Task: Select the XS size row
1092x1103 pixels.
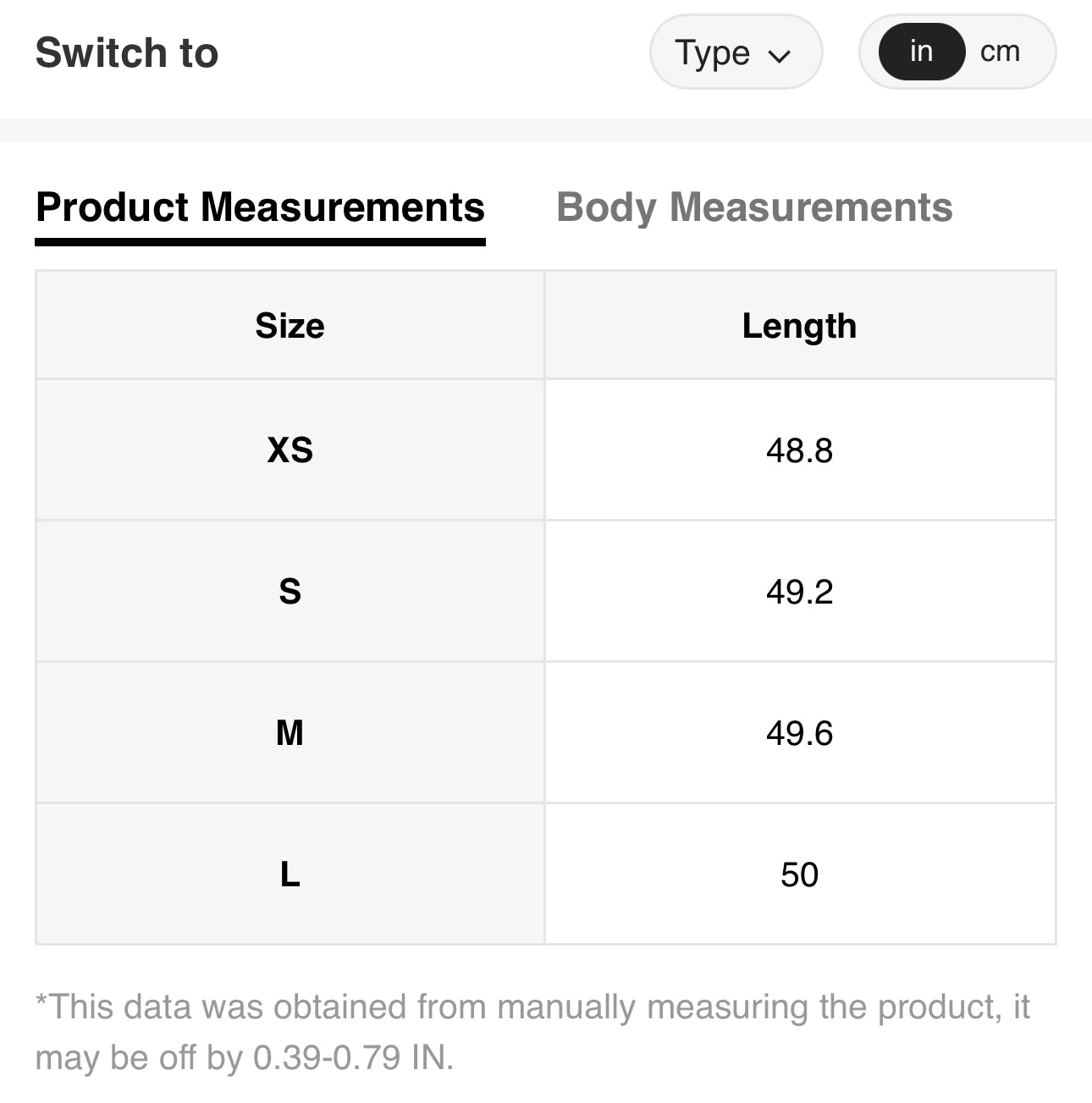Action: click(x=290, y=450)
